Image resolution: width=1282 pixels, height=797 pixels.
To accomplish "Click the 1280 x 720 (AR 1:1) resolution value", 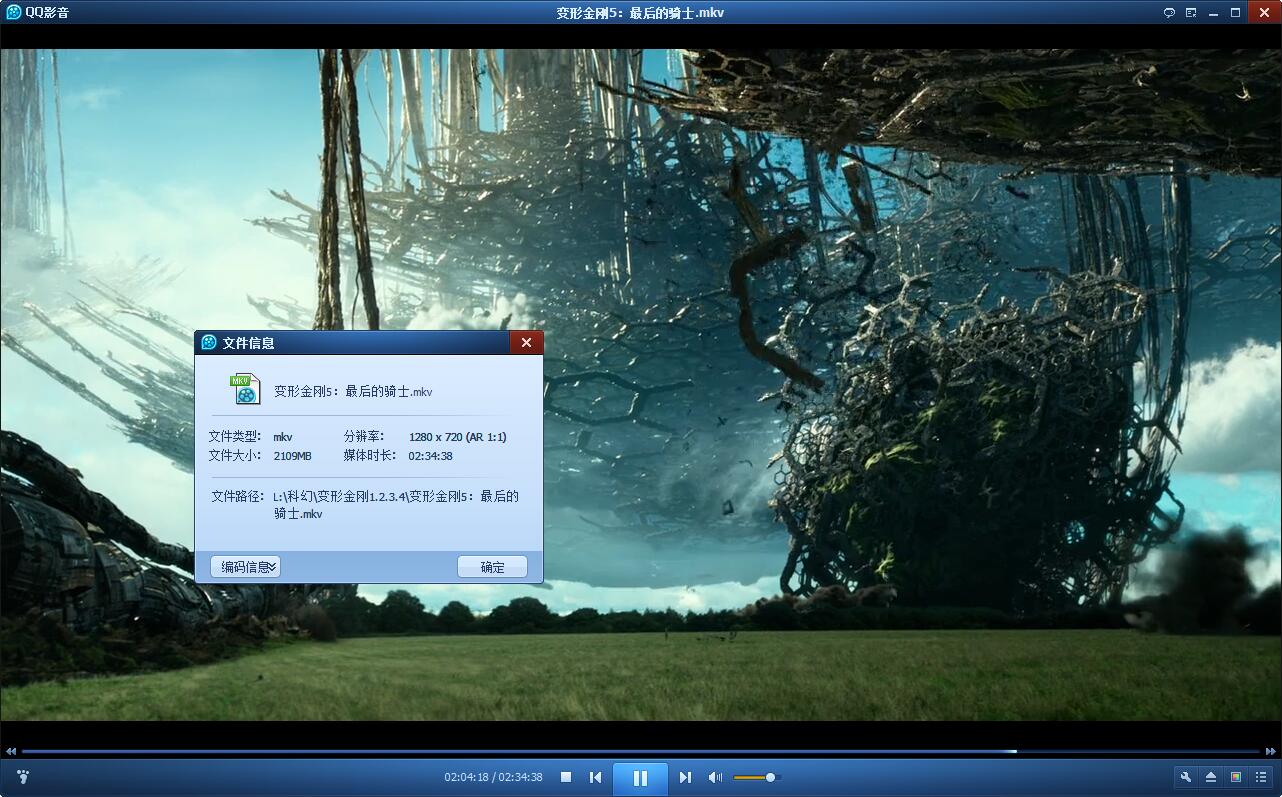I will 458,437.
